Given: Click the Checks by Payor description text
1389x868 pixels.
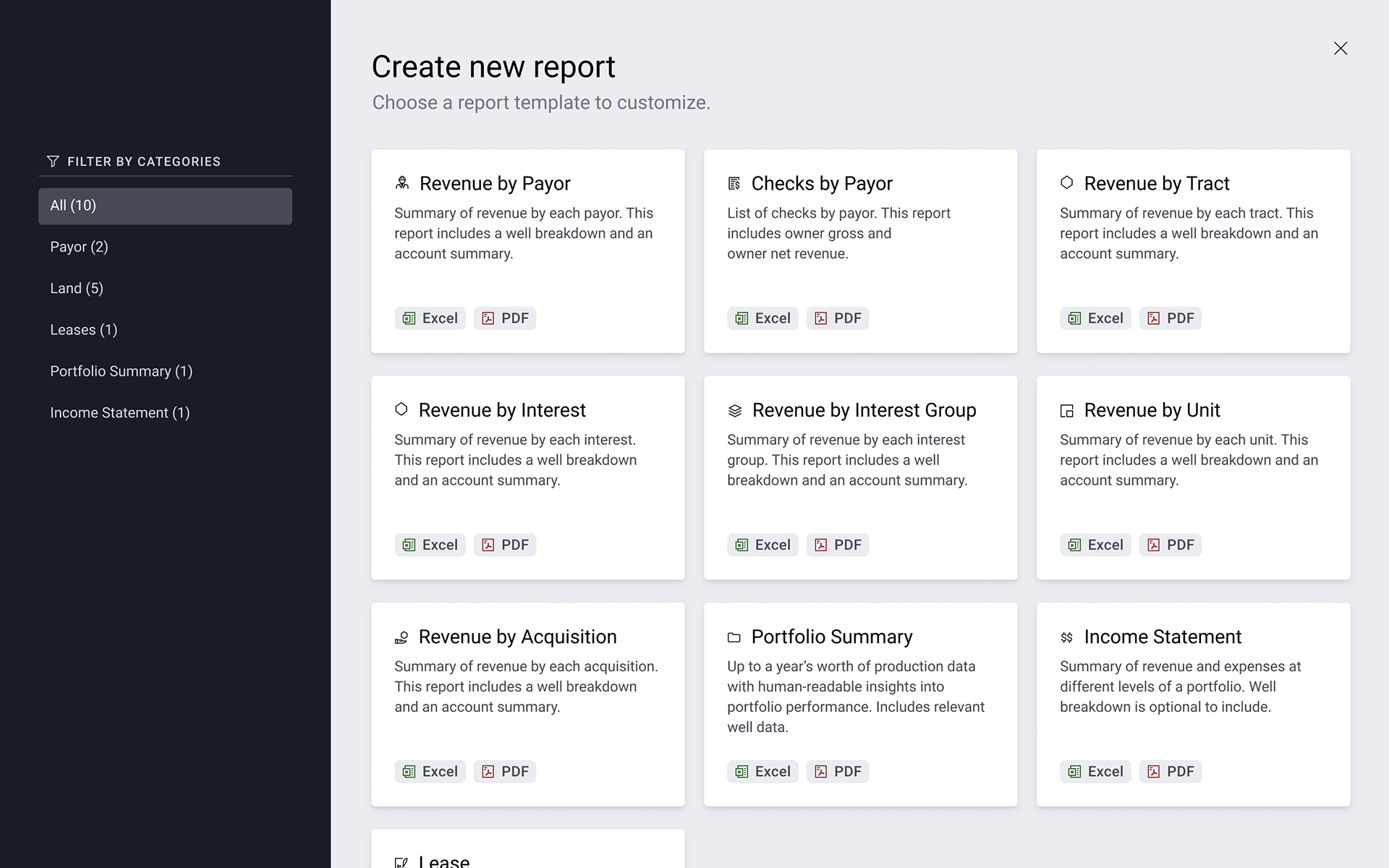Looking at the screenshot, I should coord(838,234).
